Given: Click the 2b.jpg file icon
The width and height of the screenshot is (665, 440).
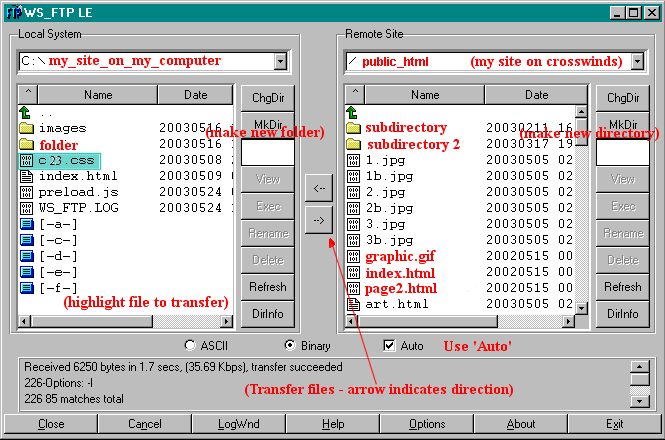Looking at the screenshot, I should pyautogui.click(x=353, y=208).
